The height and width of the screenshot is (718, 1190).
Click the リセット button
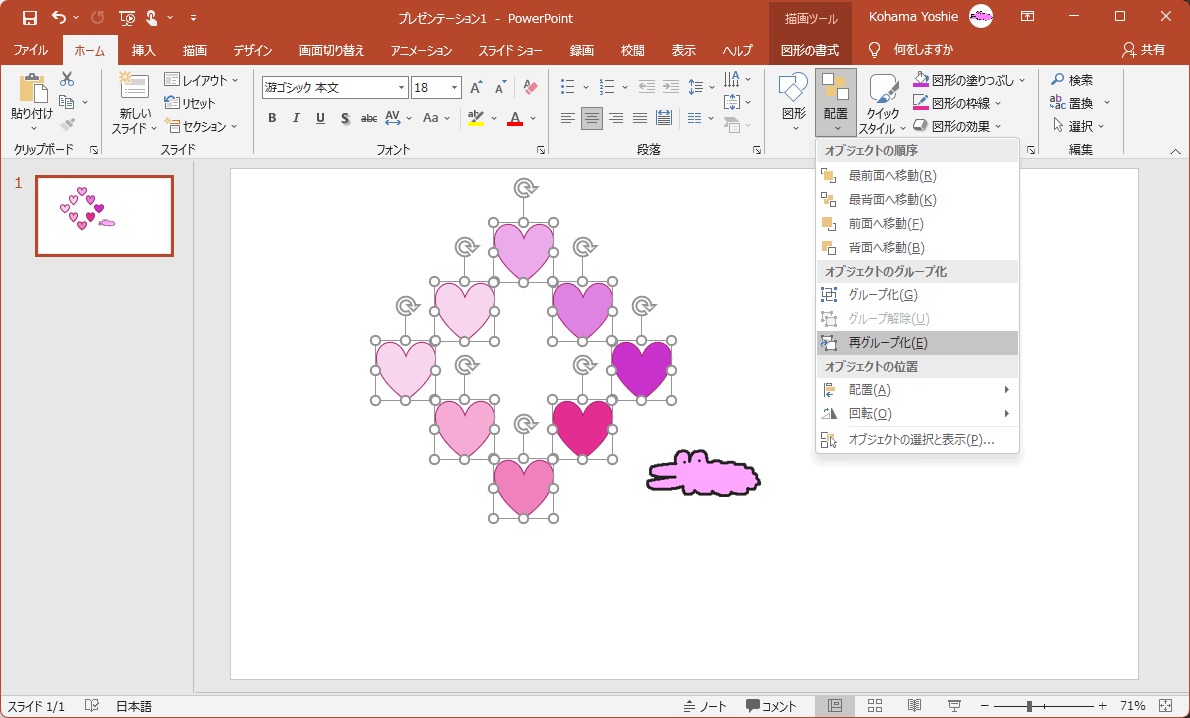coord(190,103)
